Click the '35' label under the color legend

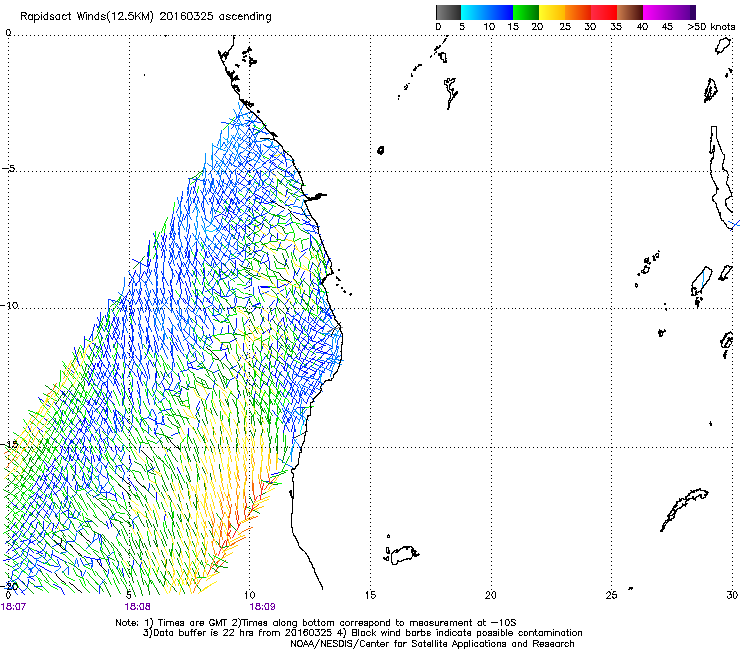(x=615, y=27)
